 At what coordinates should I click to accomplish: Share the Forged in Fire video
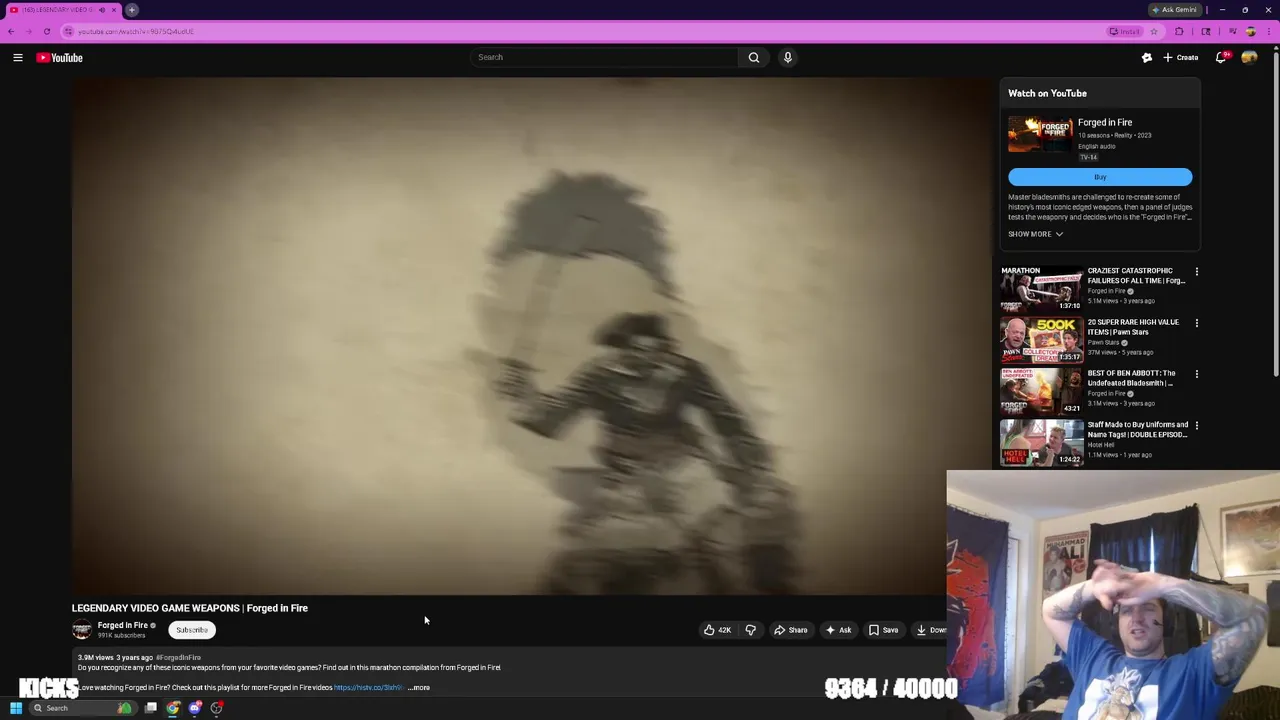[791, 630]
